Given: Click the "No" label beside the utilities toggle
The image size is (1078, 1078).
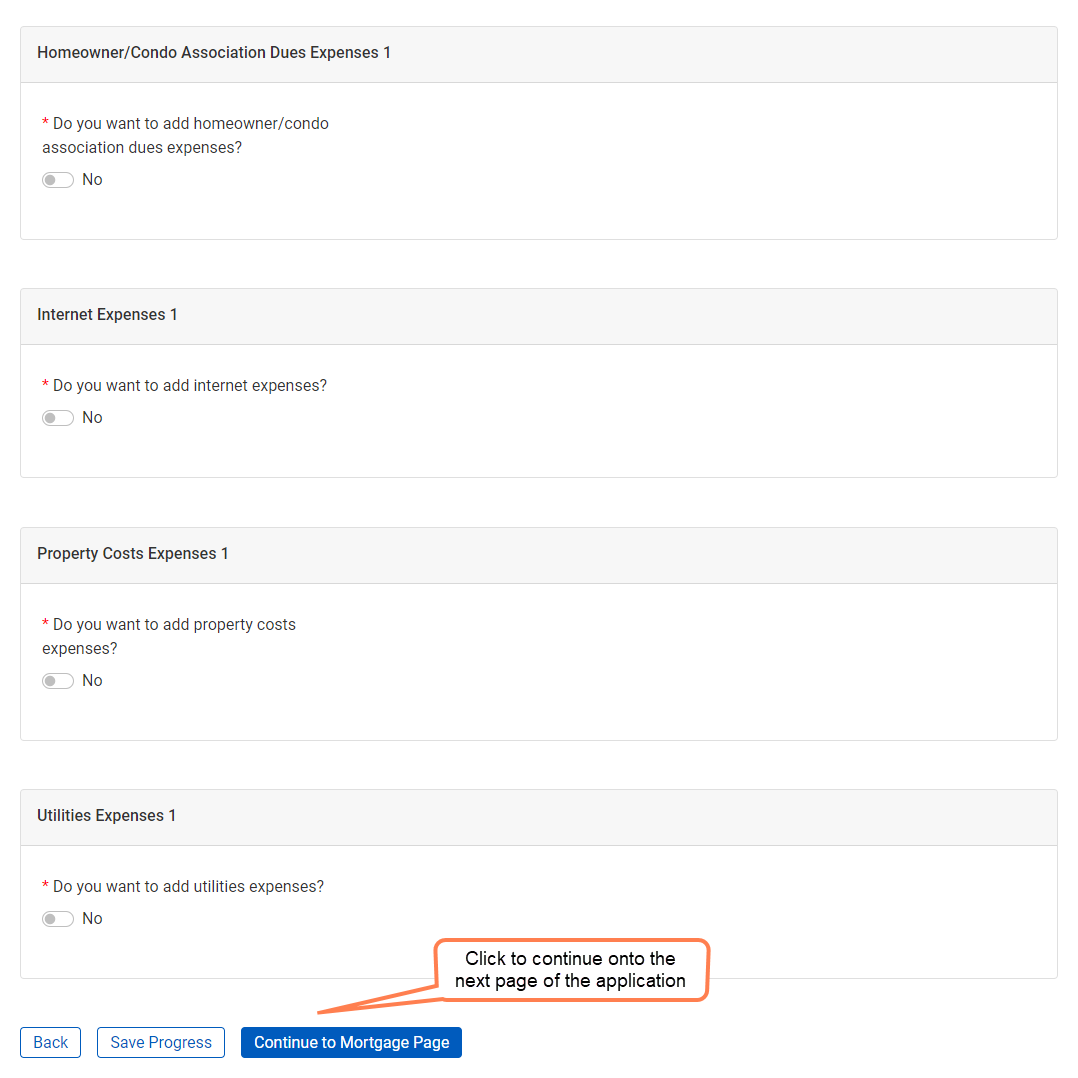Looking at the screenshot, I should (x=92, y=919).
